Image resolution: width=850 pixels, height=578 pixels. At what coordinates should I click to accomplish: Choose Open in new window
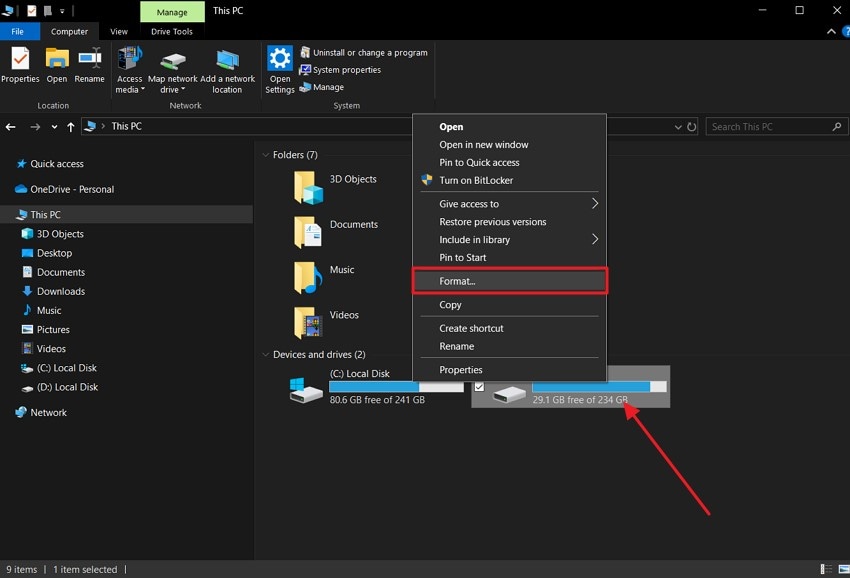pyautogui.click(x=510, y=145)
